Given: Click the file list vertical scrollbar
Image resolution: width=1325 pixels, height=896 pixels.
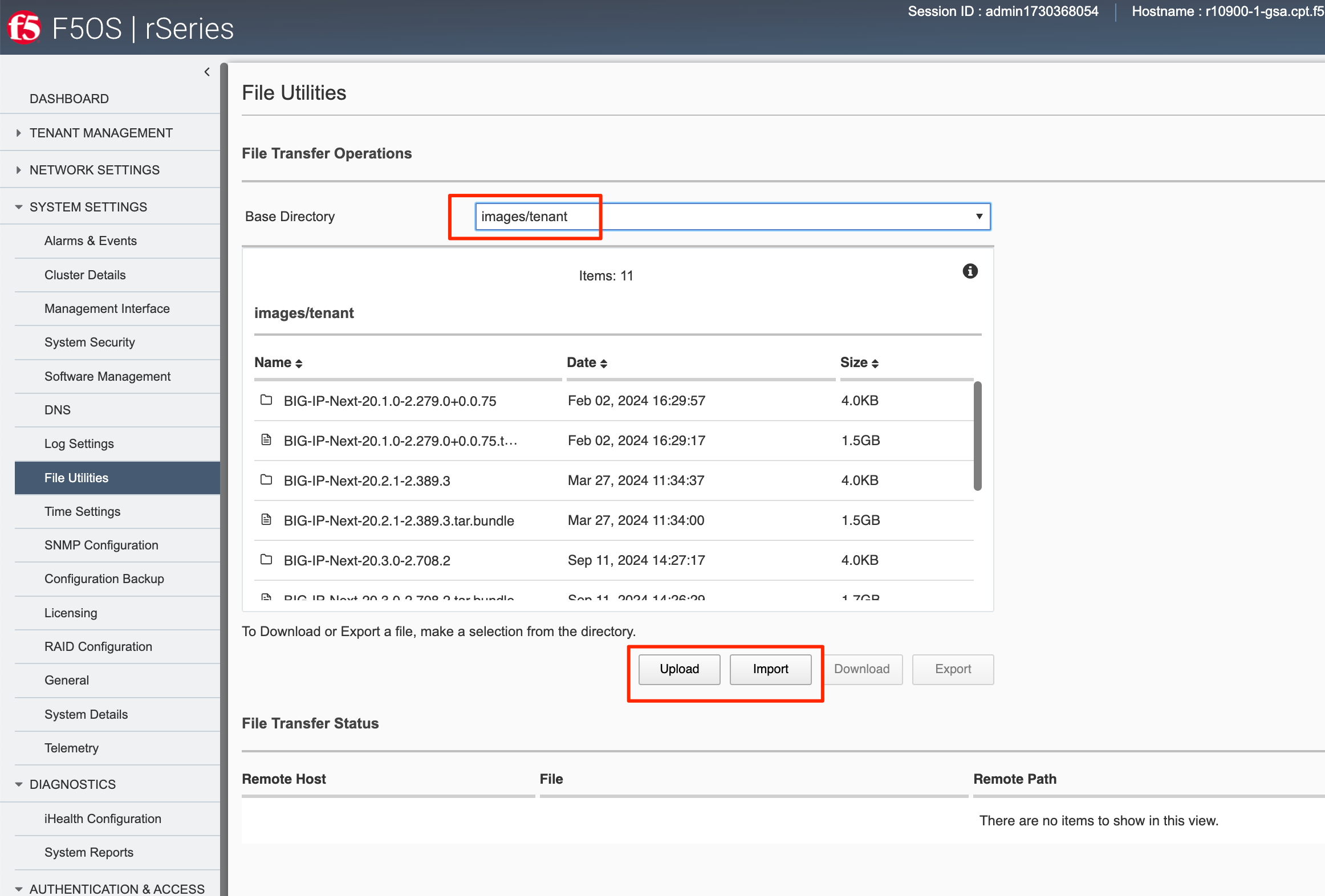Looking at the screenshot, I should click(x=978, y=436).
